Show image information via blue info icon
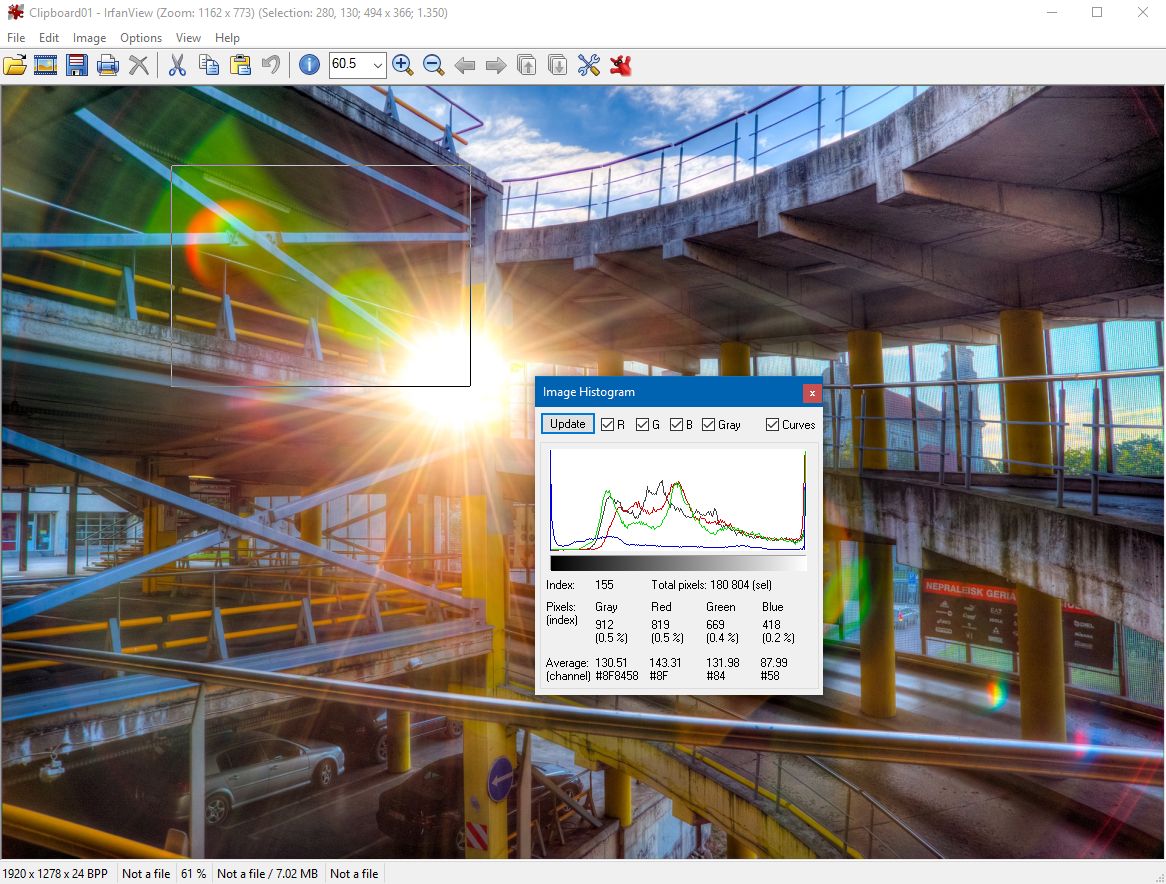This screenshot has width=1166, height=884. coord(309,65)
